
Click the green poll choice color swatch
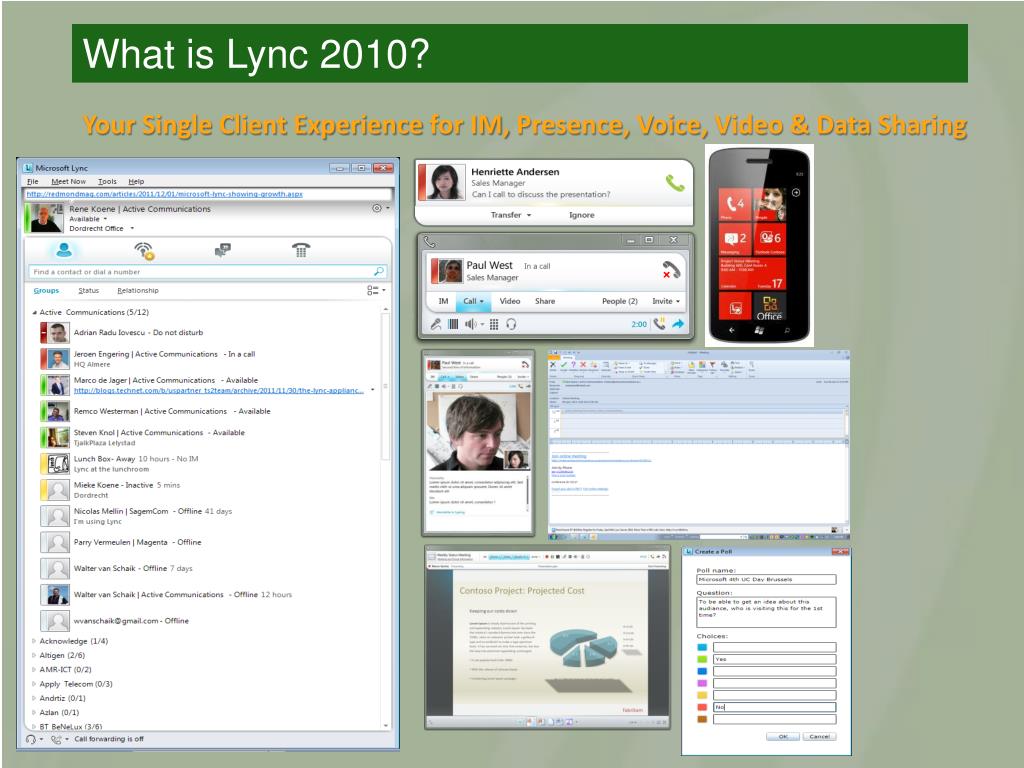pyautogui.click(x=702, y=659)
